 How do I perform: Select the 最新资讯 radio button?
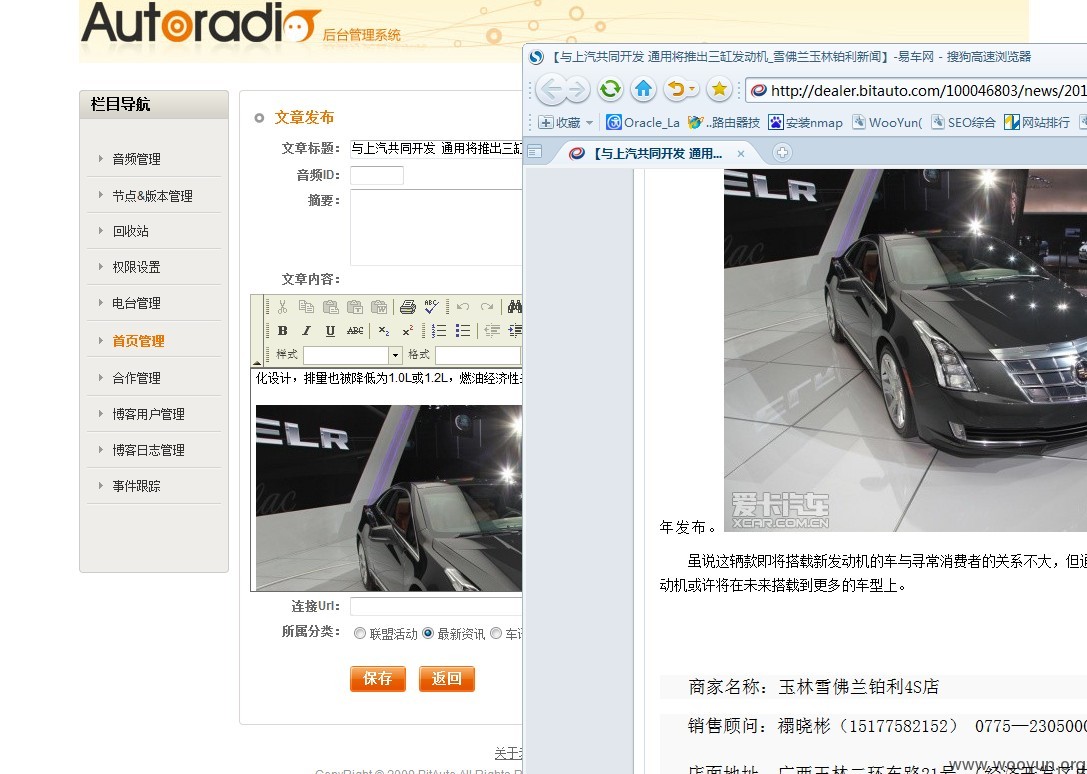(x=428, y=633)
